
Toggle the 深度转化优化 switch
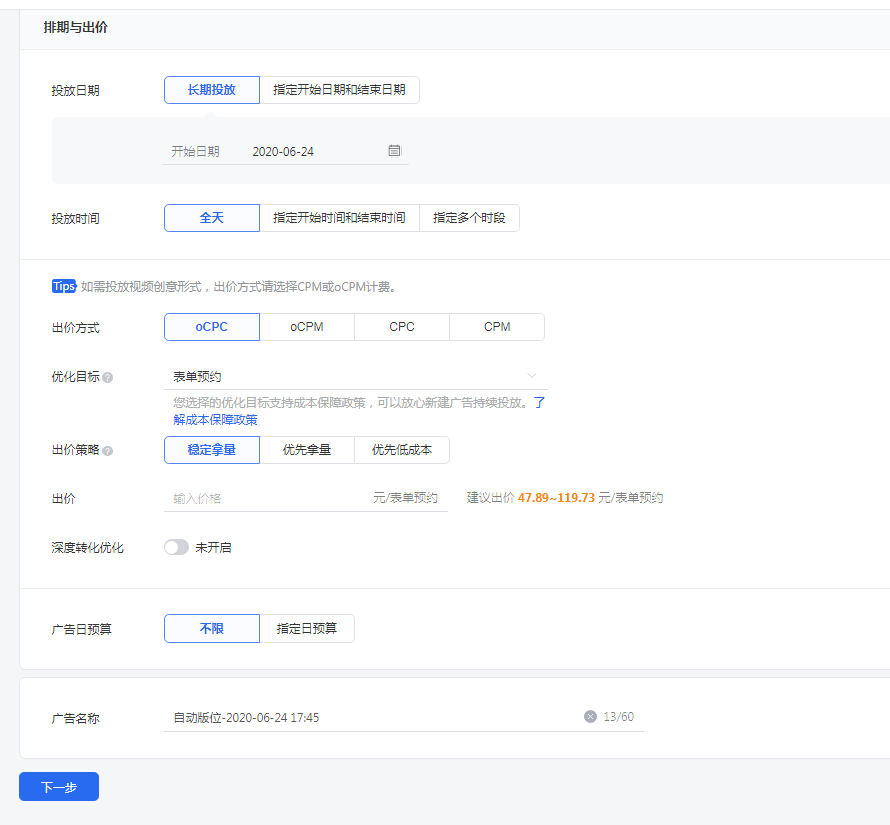(x=176, y=548)
